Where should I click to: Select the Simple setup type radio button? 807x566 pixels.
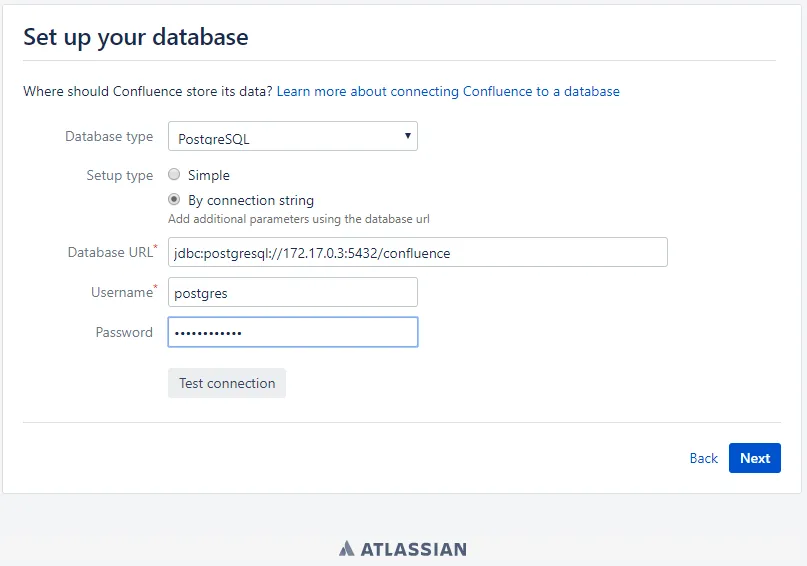click(x=174, y=174)
